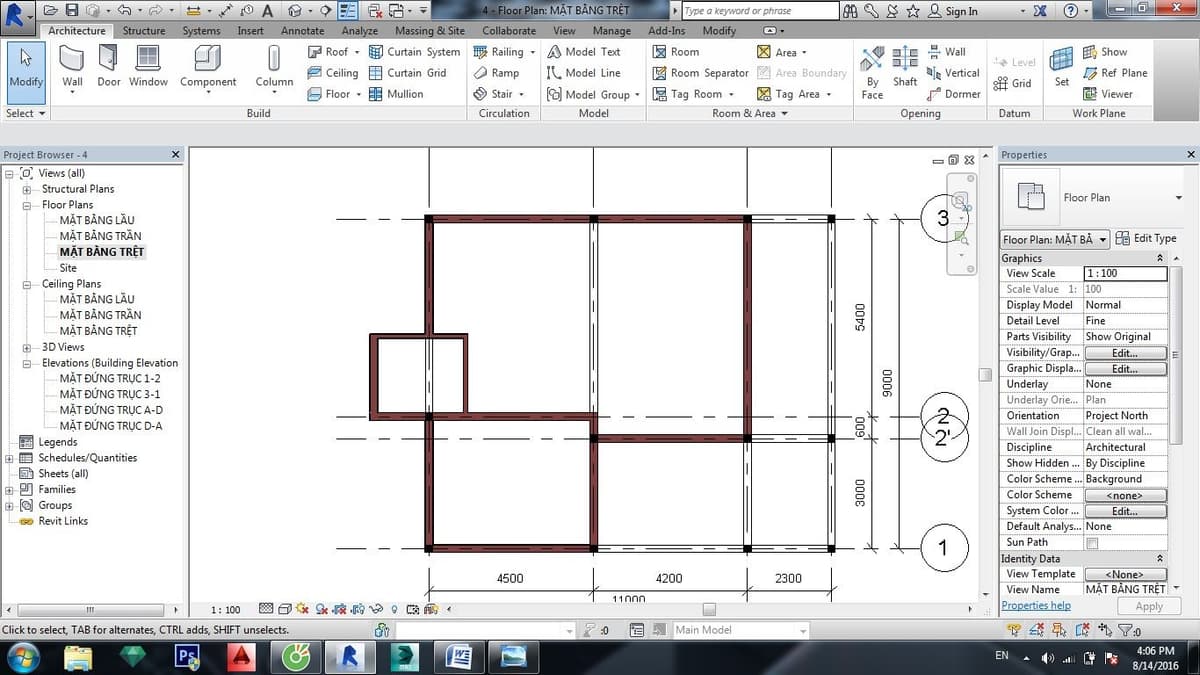Click the Ceiling tool
This screenshot has height=675, width=1200.
pyautogui.click(x=331, y=73)
